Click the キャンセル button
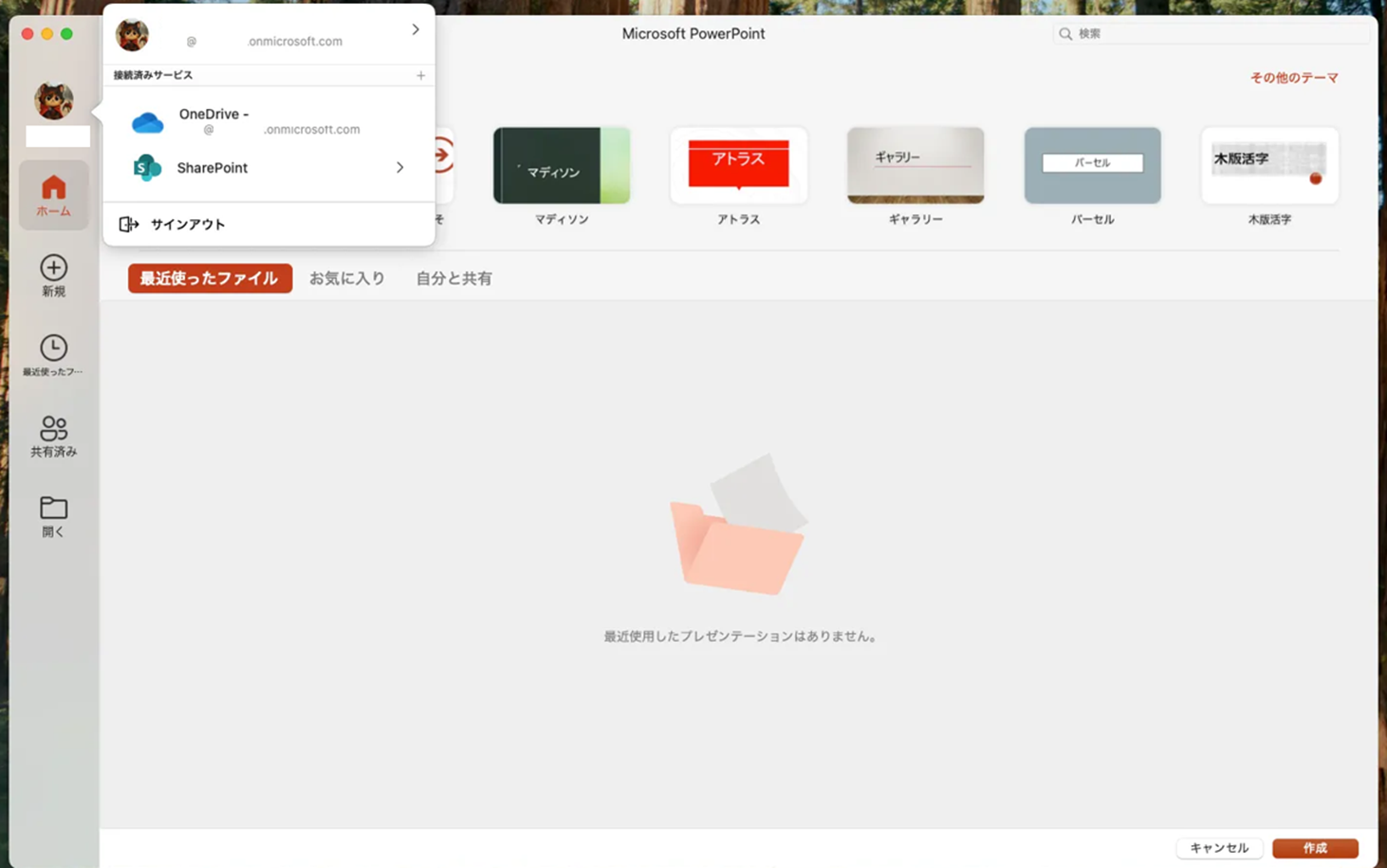1387x868 pixels. coord(1219,848)
